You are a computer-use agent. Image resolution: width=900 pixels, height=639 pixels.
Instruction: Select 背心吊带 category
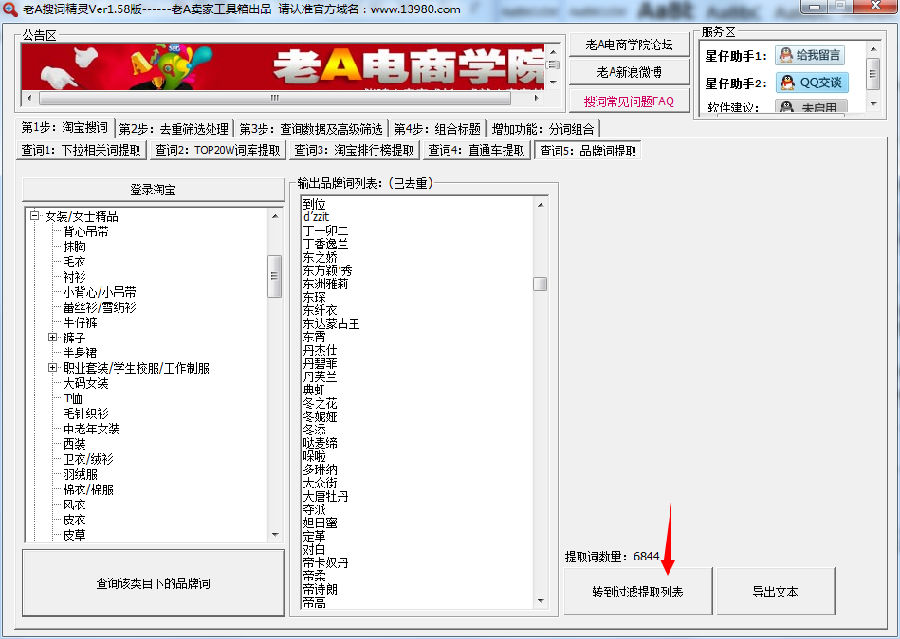click(86, 231)
